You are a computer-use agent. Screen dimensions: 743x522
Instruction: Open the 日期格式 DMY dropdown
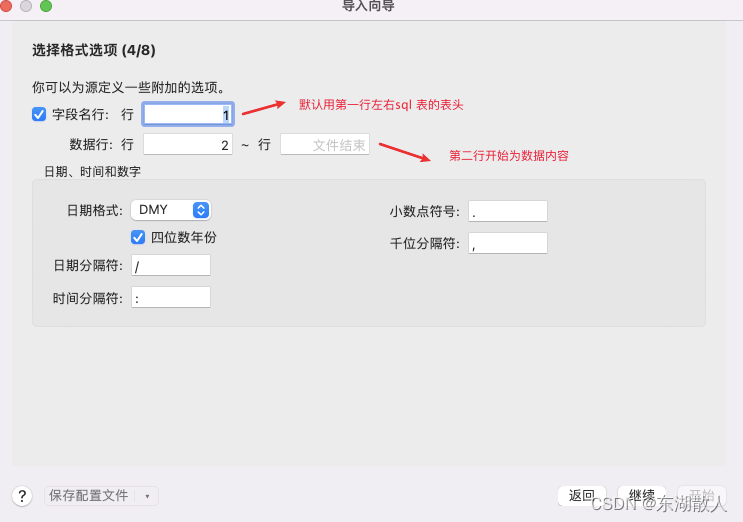tap(171, 210)
